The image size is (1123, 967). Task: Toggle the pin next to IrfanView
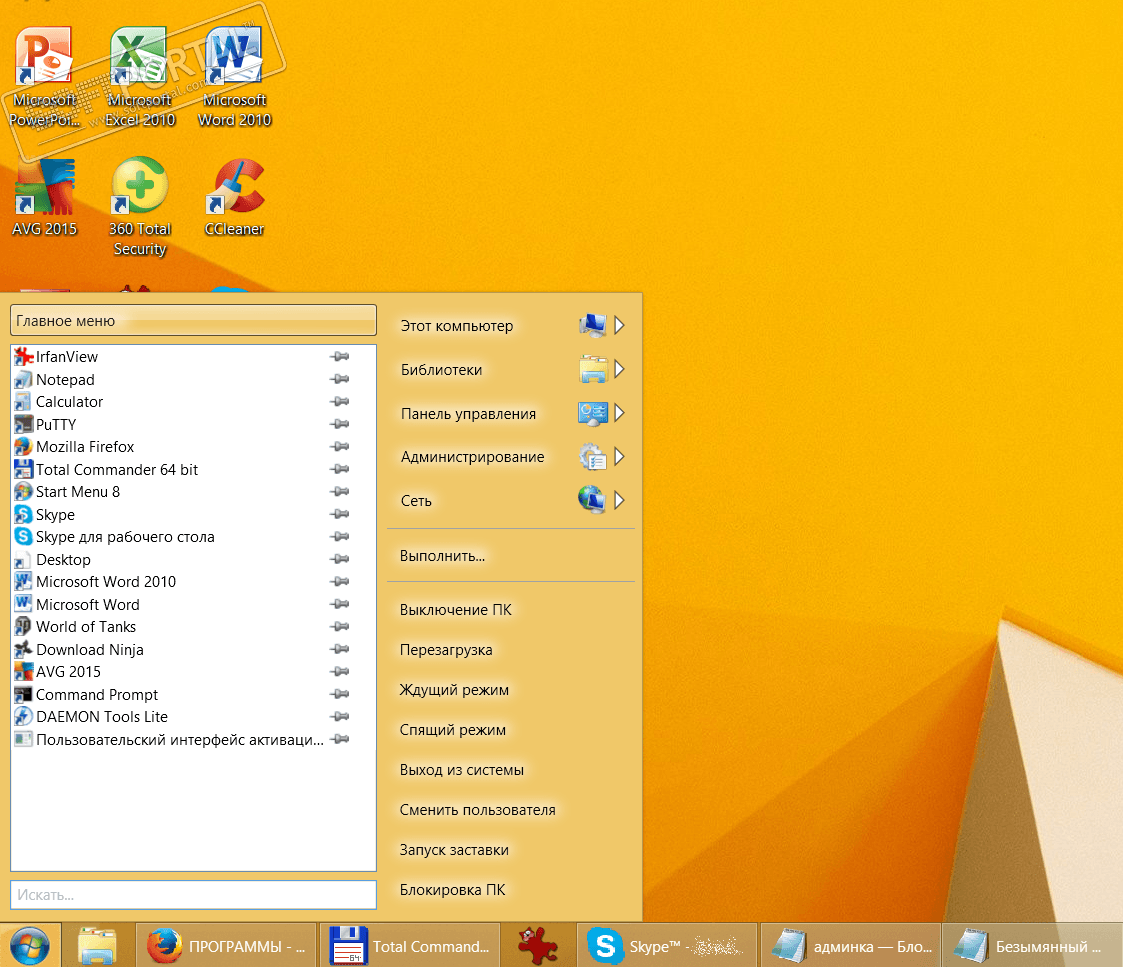[339, 357]
